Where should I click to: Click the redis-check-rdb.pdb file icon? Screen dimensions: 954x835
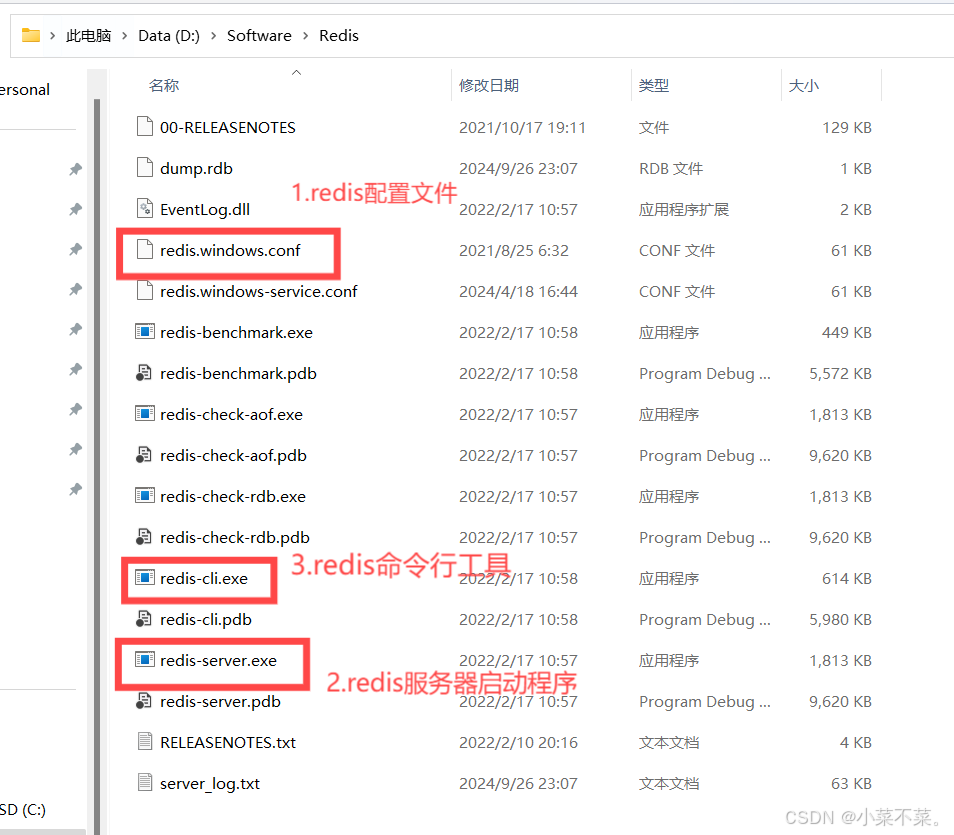[144, 537]
